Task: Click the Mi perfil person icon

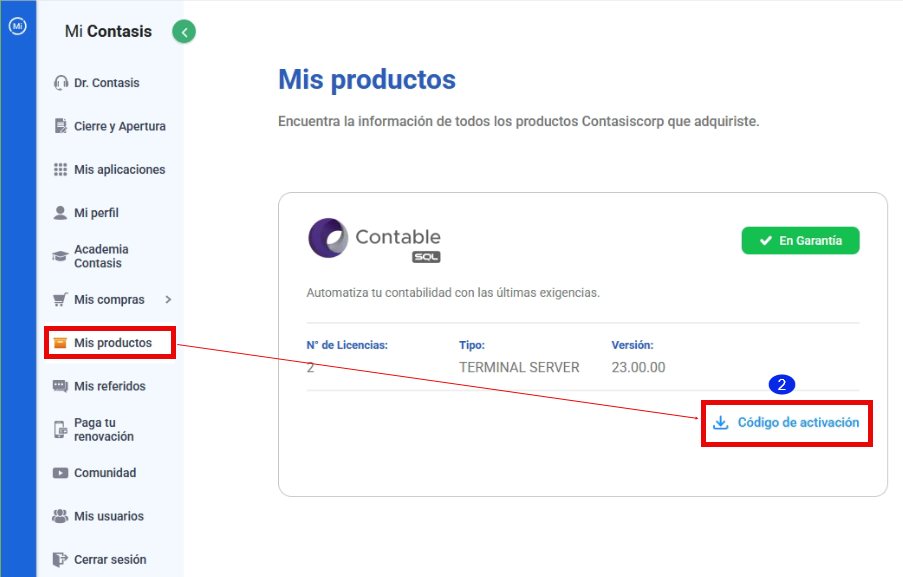Action: click(x=60, y=212)
